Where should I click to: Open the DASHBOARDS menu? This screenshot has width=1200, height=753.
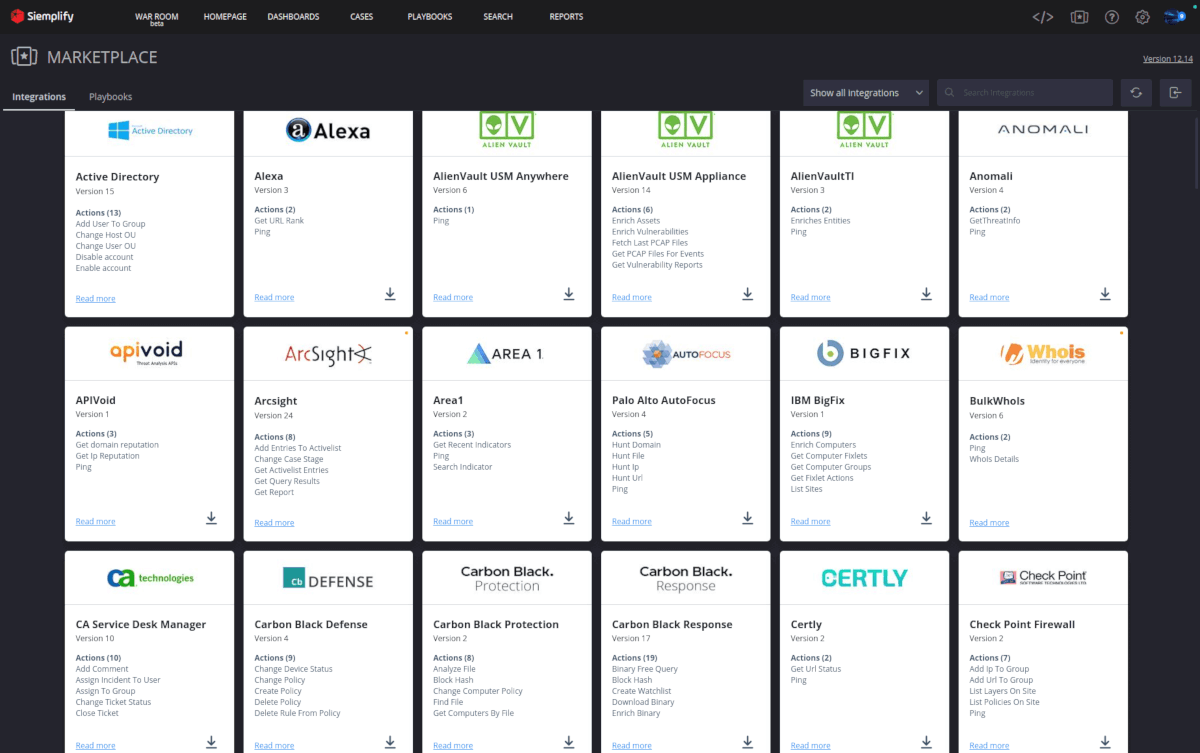coord(293,17)
